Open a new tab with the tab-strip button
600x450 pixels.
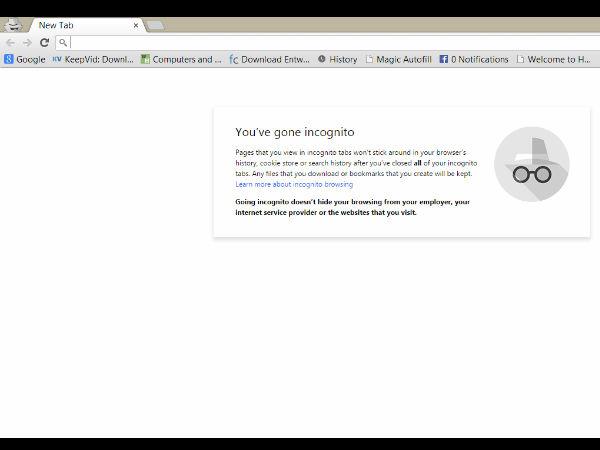pyautogui.click(x=155, y=25)
